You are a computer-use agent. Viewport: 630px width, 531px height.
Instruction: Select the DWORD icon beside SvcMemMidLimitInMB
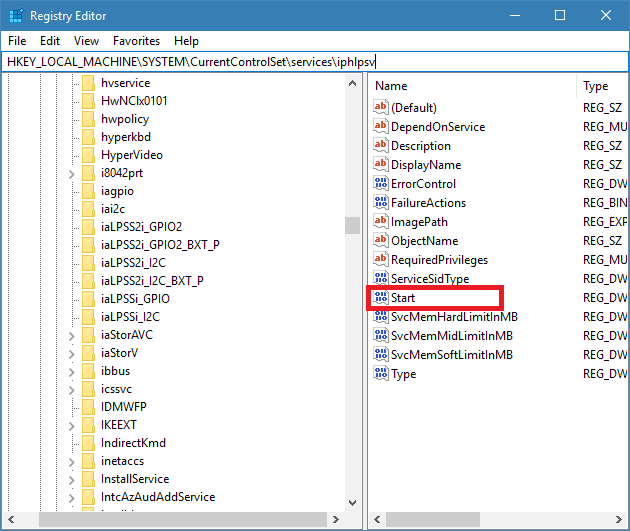click(380, 335)
